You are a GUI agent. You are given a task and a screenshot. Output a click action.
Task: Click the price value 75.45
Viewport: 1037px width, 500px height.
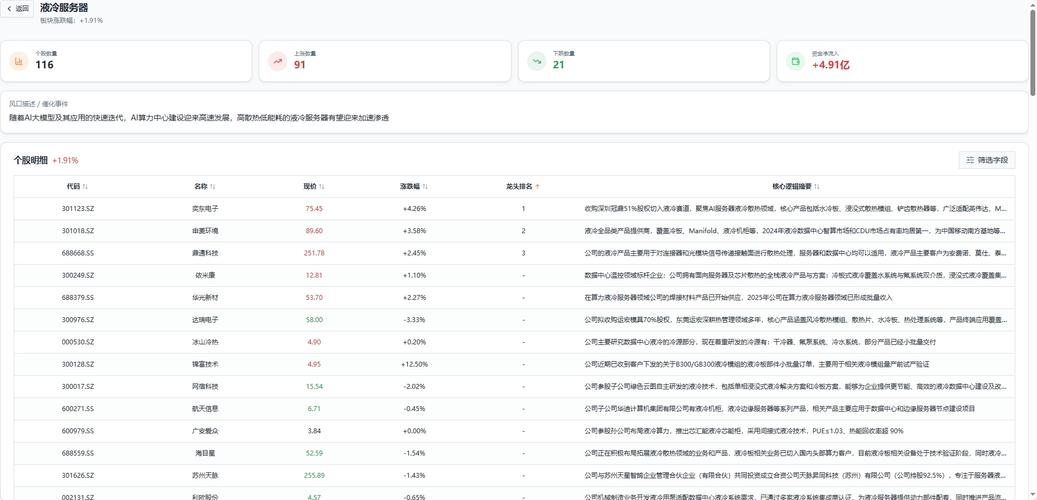tap(314, 208)
